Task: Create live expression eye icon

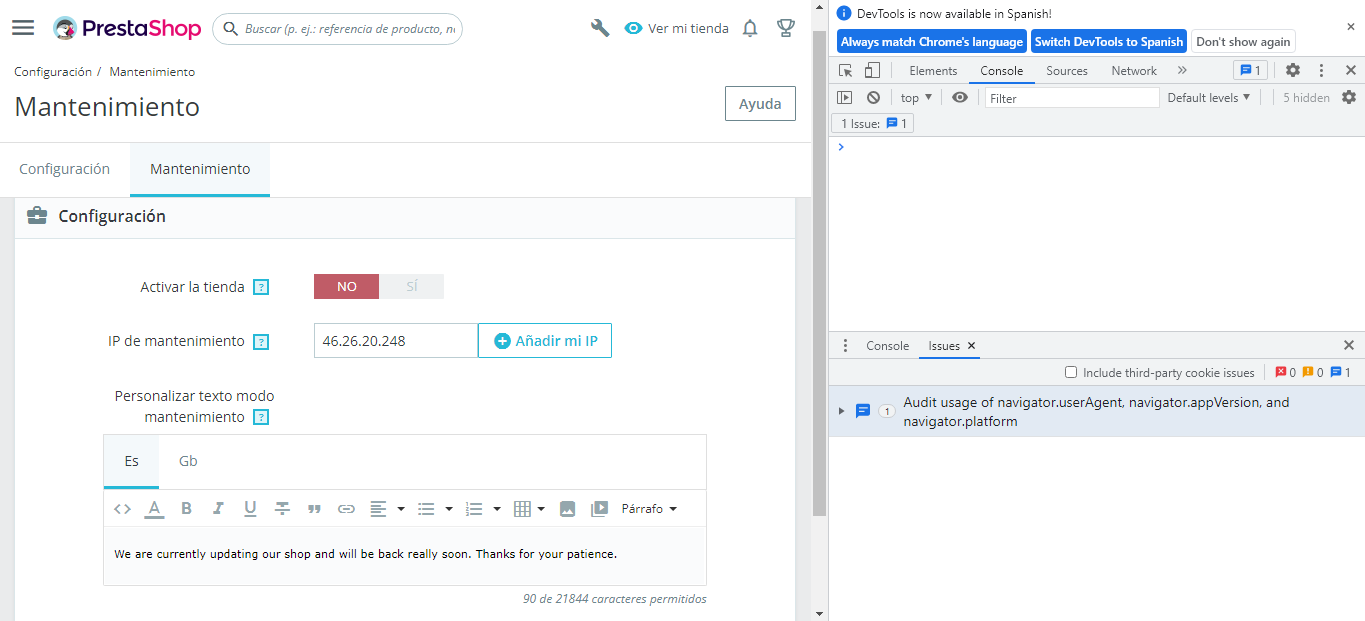Action: [x=960, y=98]
